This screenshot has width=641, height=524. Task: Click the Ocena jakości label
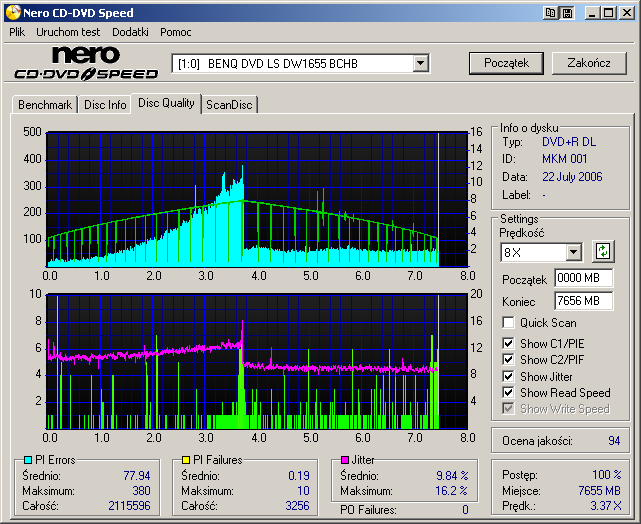tap(537, 441)
